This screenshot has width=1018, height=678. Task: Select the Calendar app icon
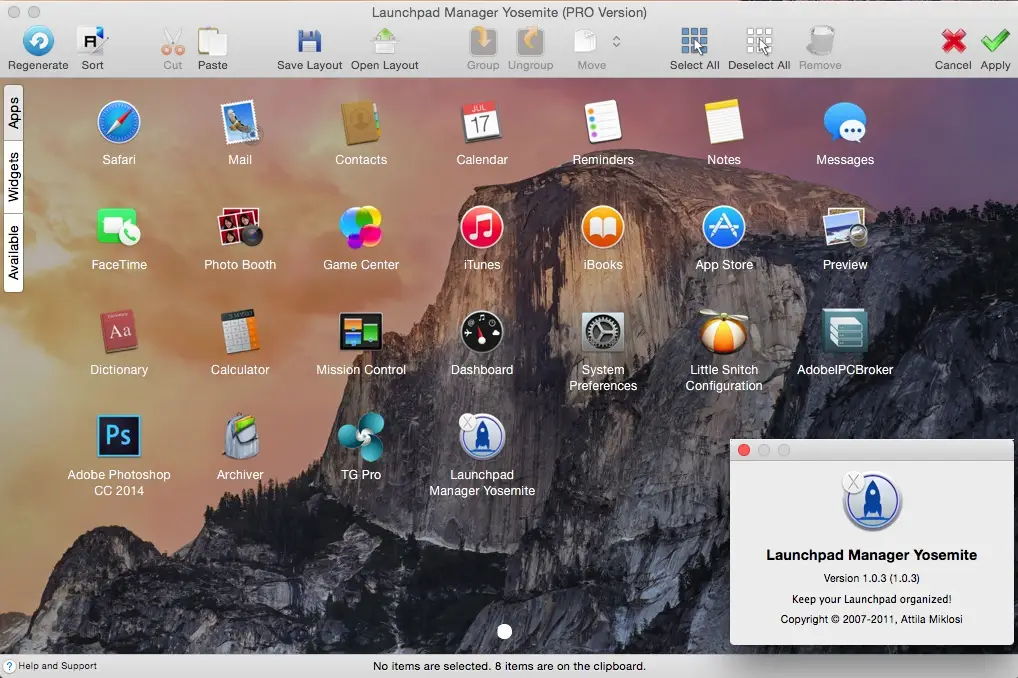point(482,122)
